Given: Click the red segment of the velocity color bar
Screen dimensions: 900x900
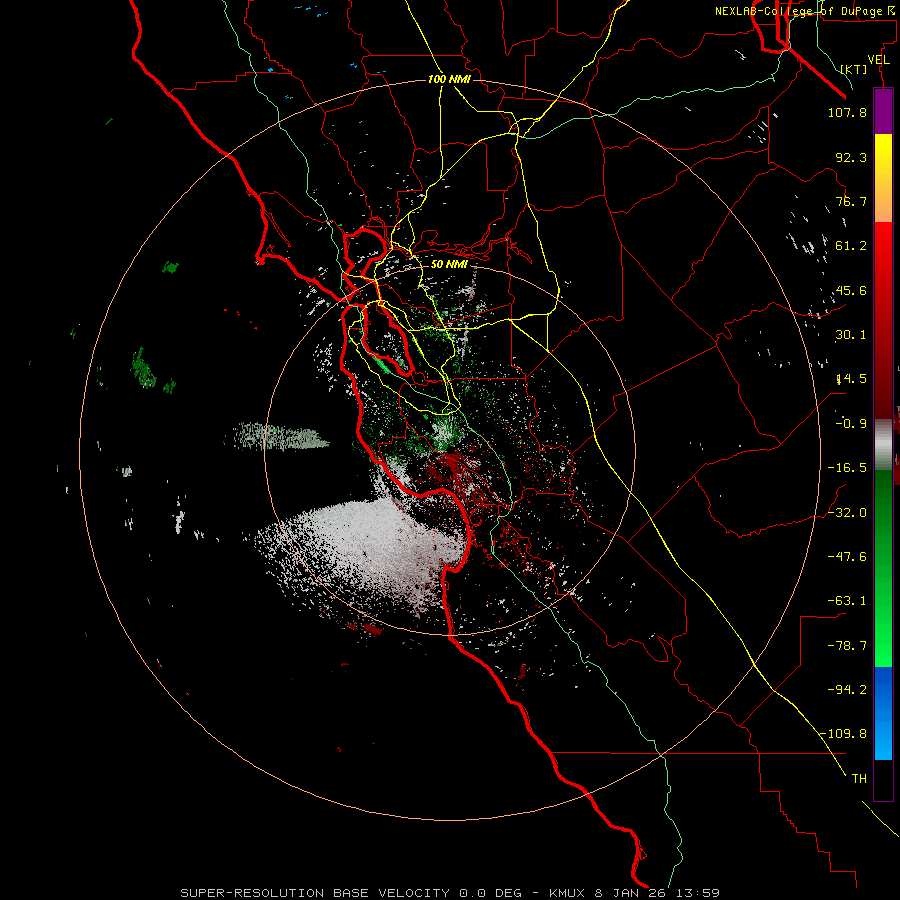Looking at the screenshot, I should [883, 320].
